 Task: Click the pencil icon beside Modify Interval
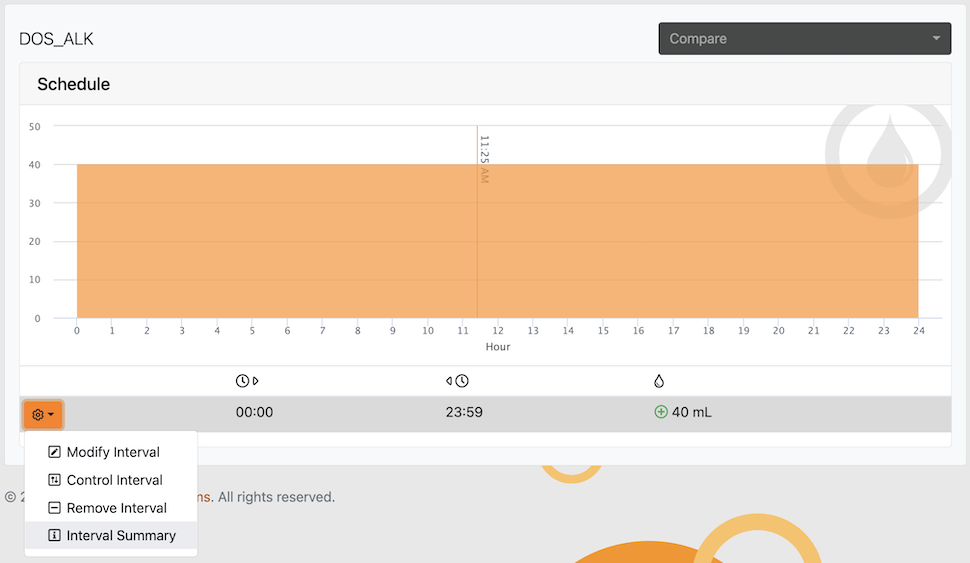coord(55,452)
